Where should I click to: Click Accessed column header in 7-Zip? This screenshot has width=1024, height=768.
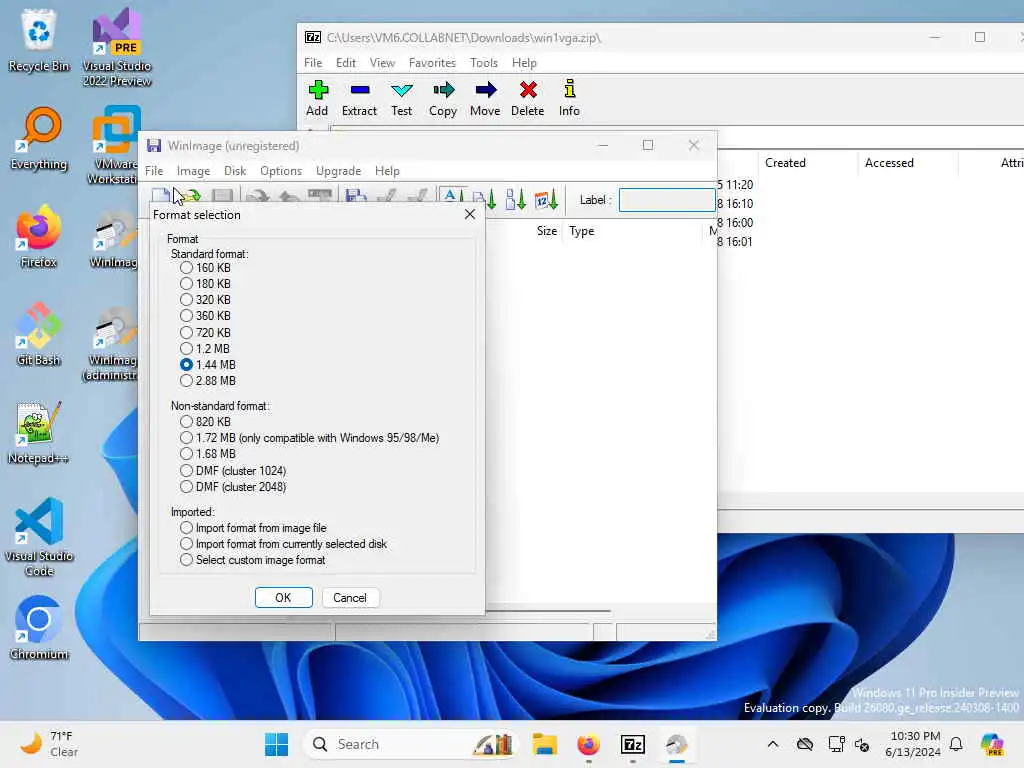coord(908,163)
